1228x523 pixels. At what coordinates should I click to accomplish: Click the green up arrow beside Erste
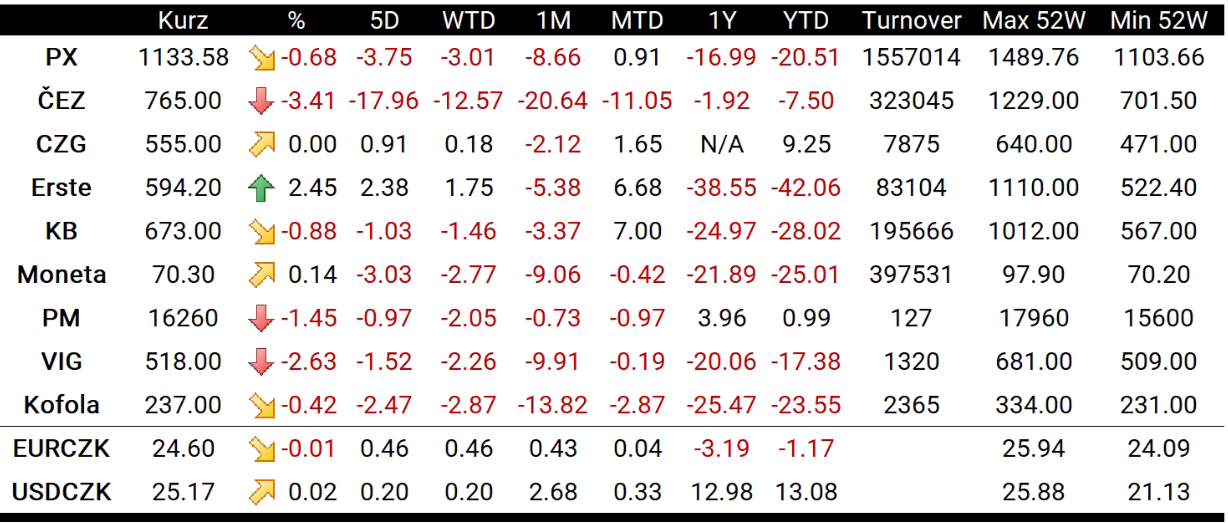click(262, 188)
